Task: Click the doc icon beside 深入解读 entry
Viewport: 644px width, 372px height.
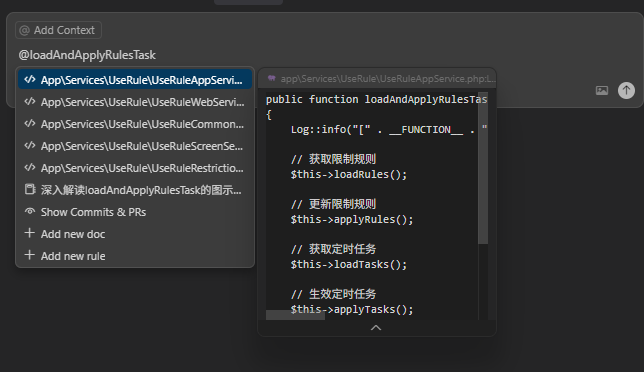Action: coord(30,189)
